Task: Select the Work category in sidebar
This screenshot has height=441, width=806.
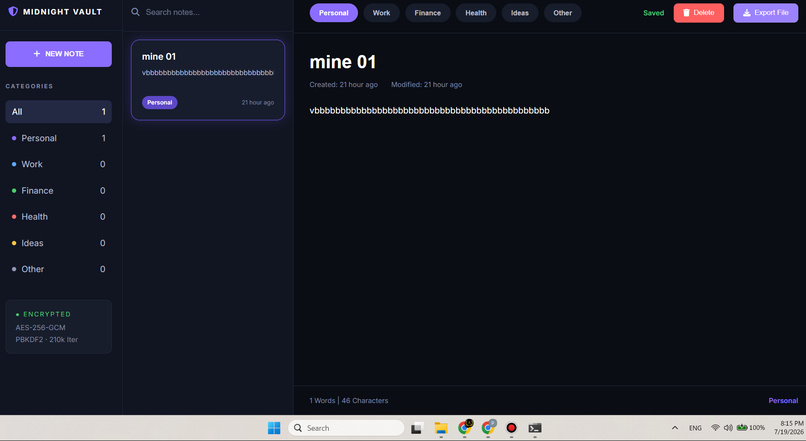Action: [x=59, y=164]
